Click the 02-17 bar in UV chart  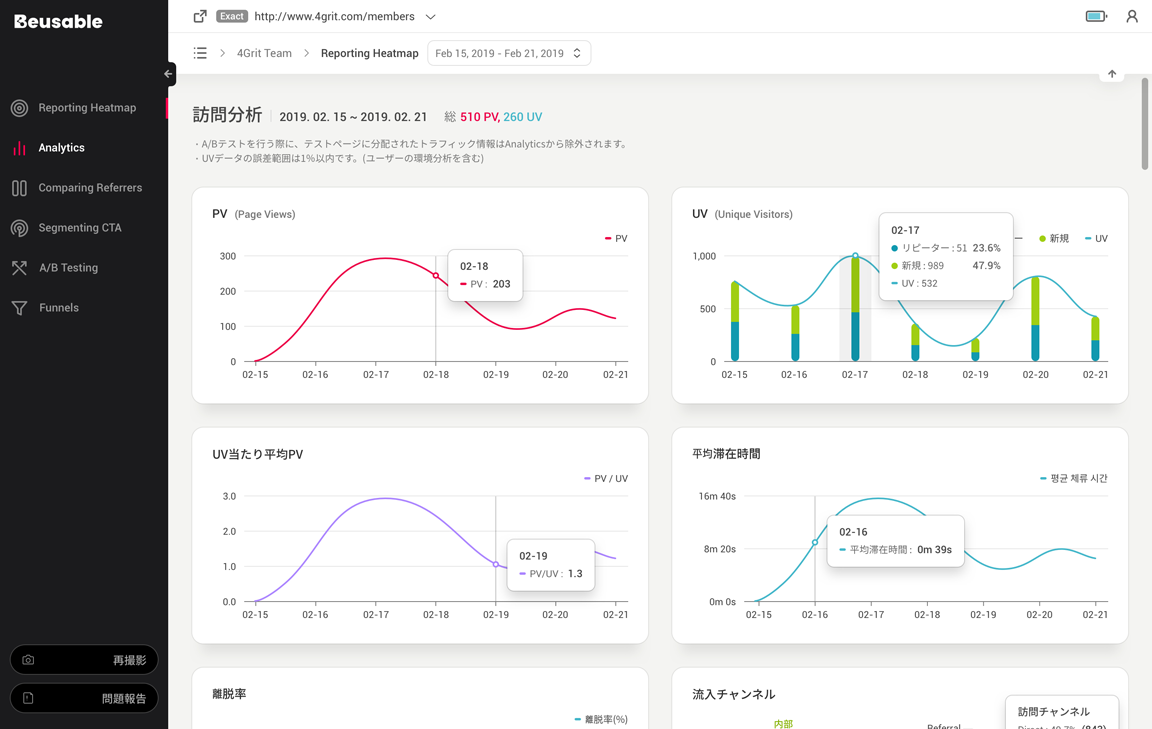(855, 309)
